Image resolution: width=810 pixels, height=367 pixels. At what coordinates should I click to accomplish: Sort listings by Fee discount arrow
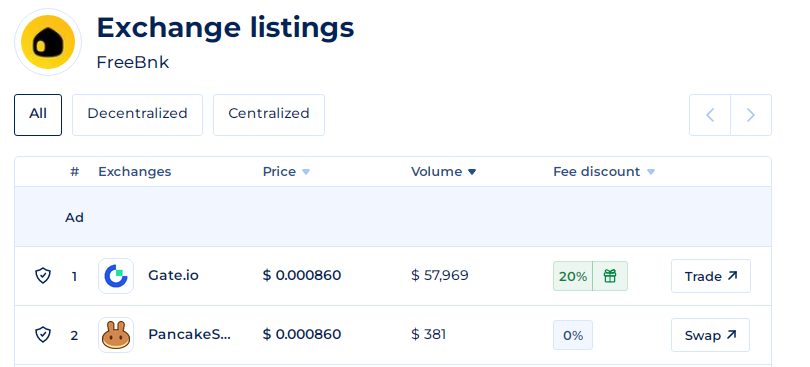[x=651, y=172]
